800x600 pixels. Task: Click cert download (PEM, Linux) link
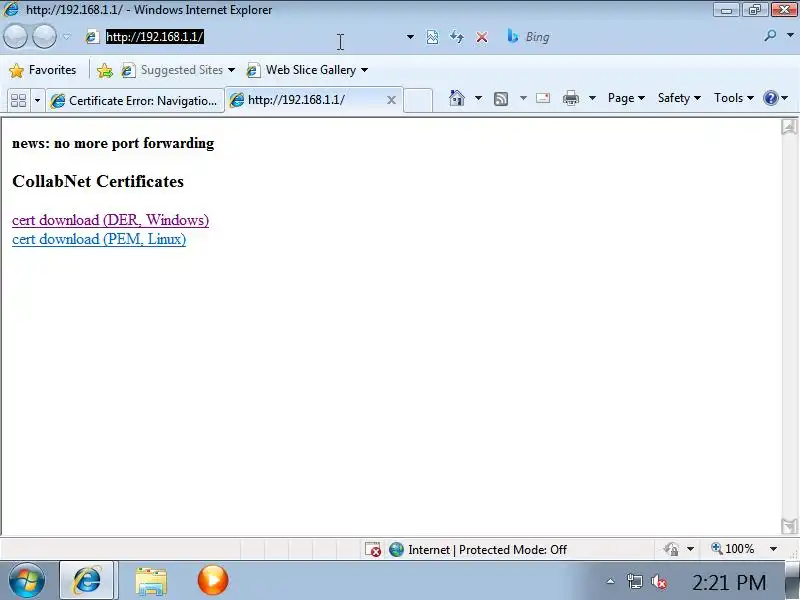[x=99, y=239]
